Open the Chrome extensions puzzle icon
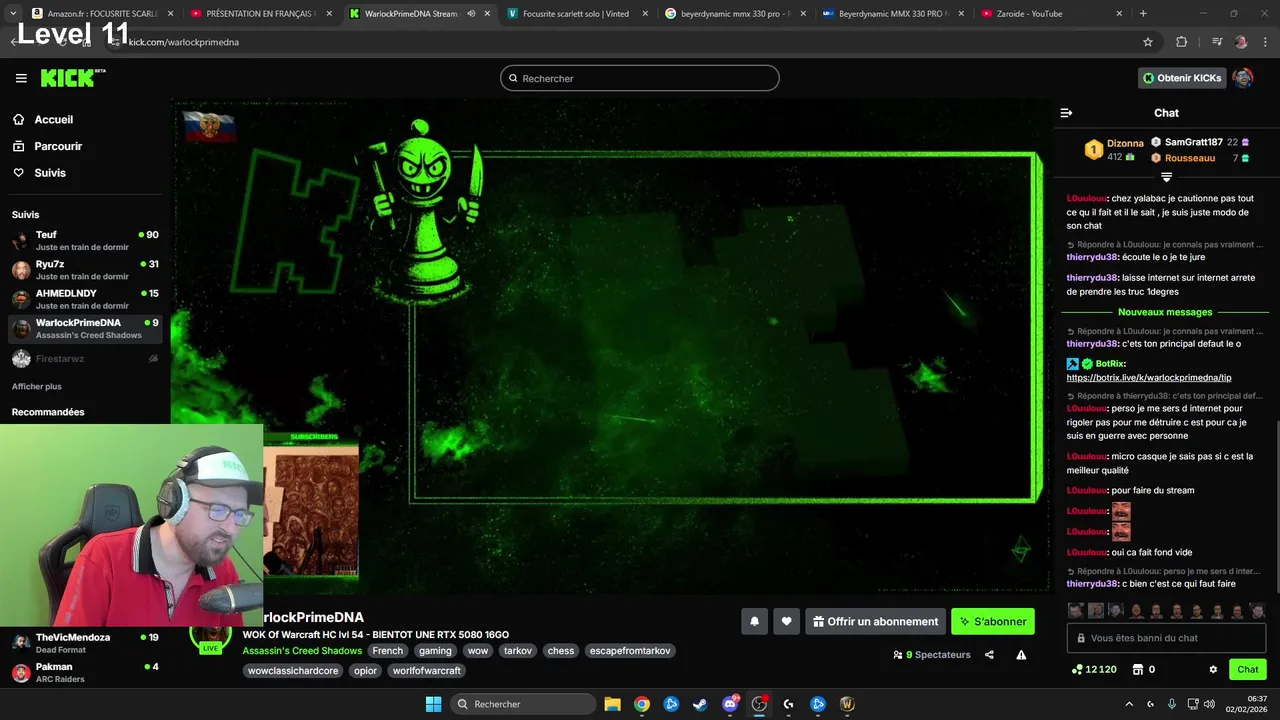 (x=1182, y=42)
